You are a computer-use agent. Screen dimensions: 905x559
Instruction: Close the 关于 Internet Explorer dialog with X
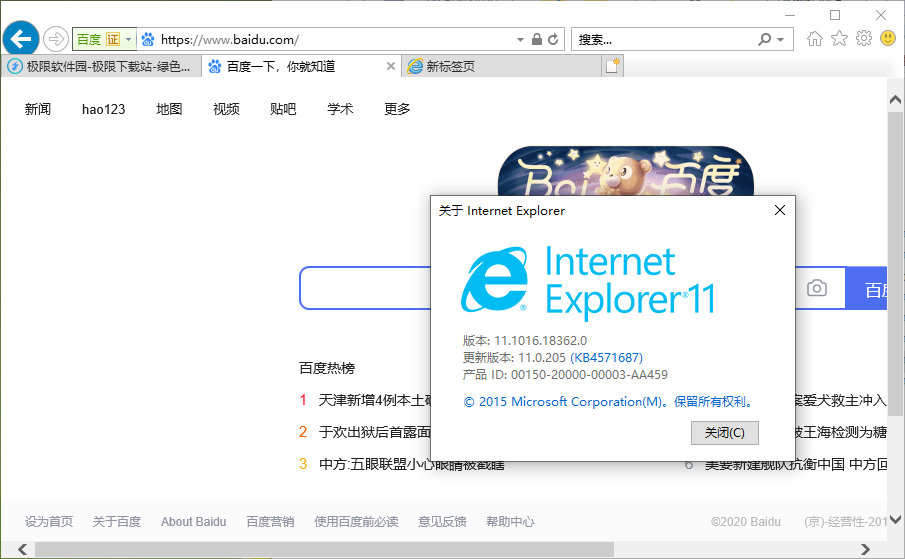tap(780, 211)
